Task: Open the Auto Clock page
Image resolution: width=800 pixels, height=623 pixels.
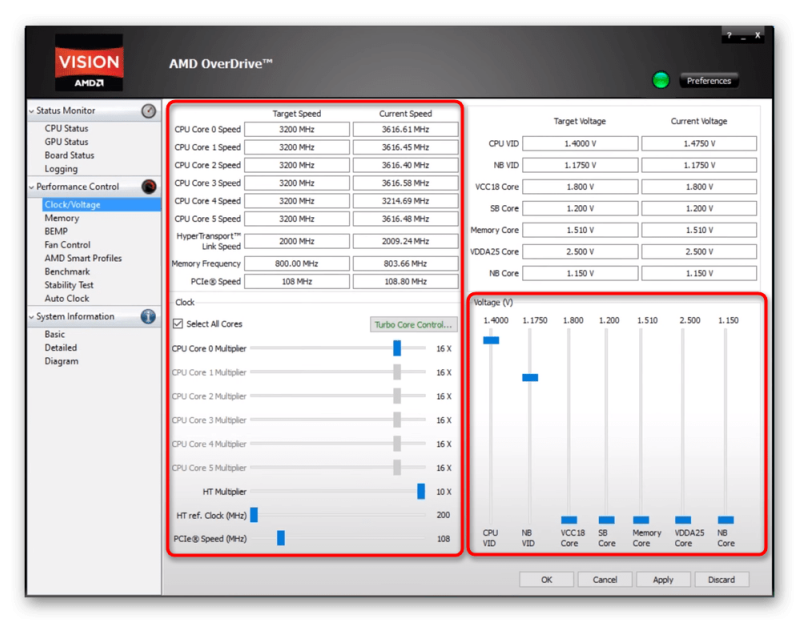Action: 67,298
